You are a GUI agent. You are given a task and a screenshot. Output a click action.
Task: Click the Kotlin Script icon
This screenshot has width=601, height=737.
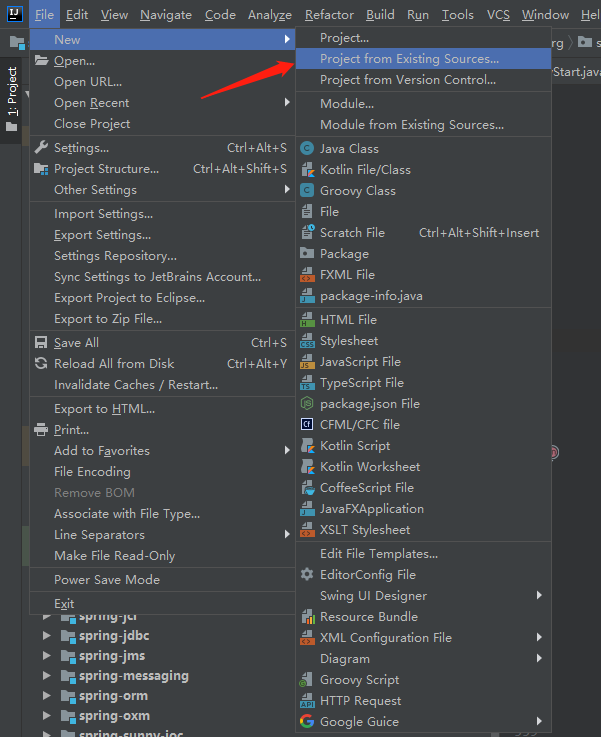(x=307, y=446)
